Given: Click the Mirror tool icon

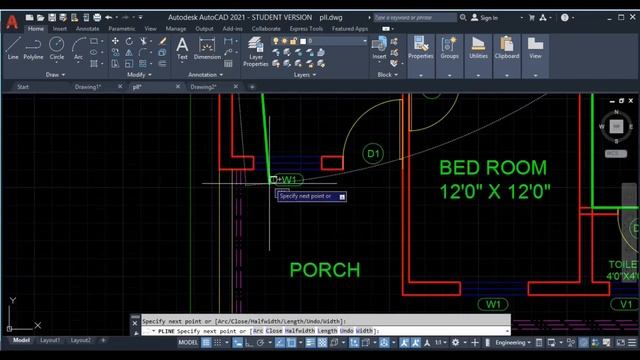Looking at the screenshot, I should coord(129,52).
